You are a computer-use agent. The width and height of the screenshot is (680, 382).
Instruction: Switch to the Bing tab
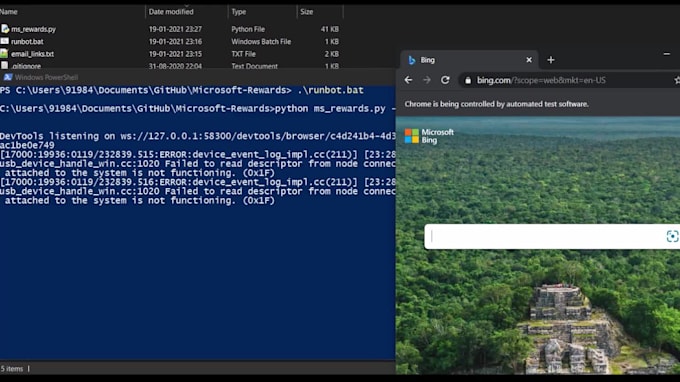click(469, 60)
